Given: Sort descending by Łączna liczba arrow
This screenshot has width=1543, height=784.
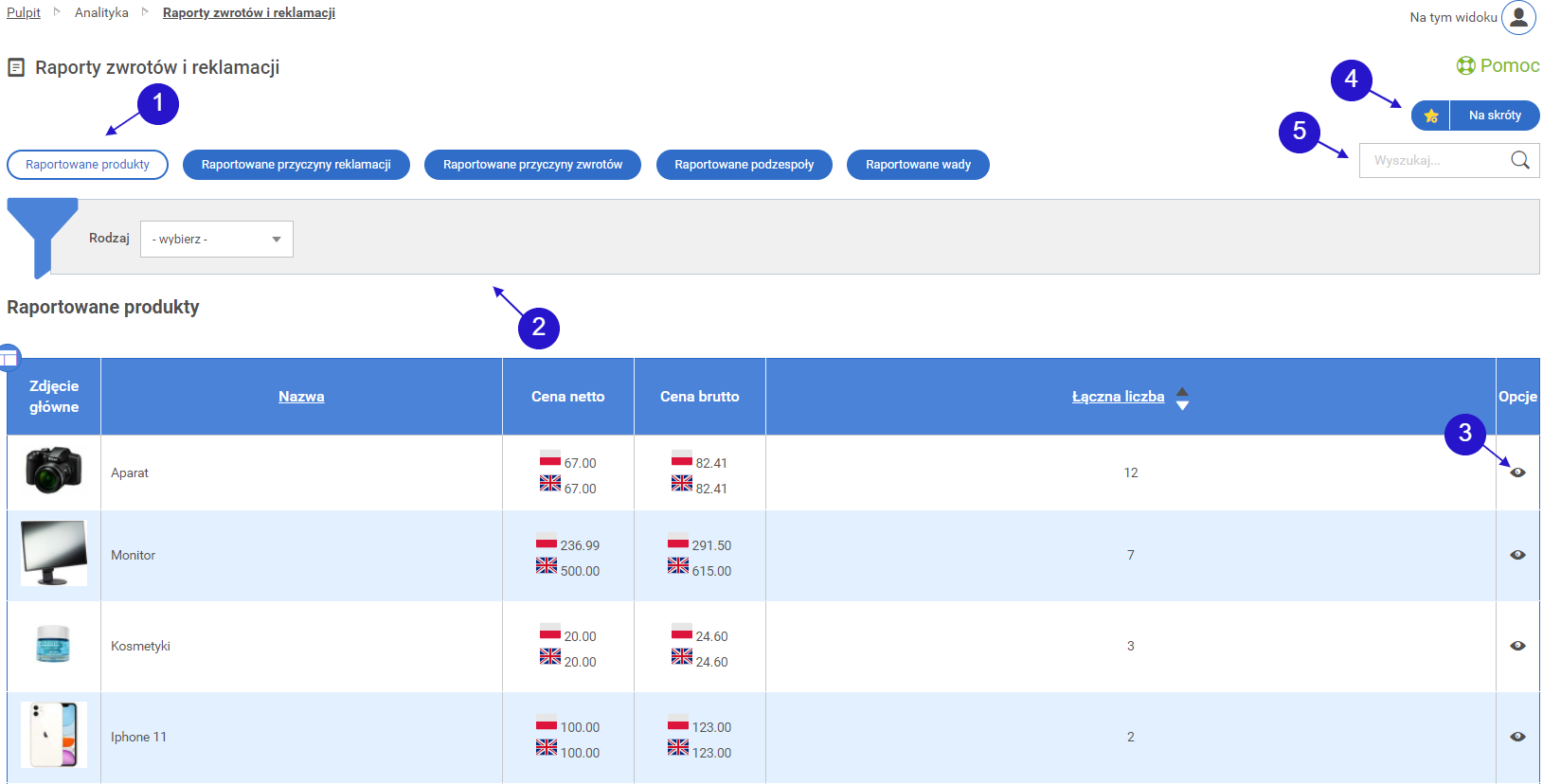Looking at the screenshot, I should pos(1182,405).
